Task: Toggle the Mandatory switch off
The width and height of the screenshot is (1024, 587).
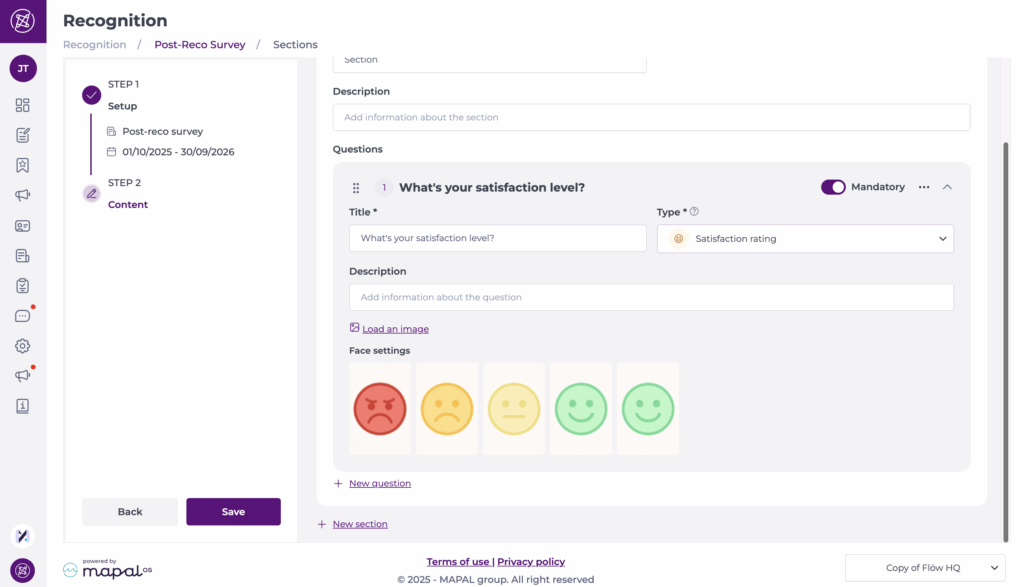Action: pos(832,187)
